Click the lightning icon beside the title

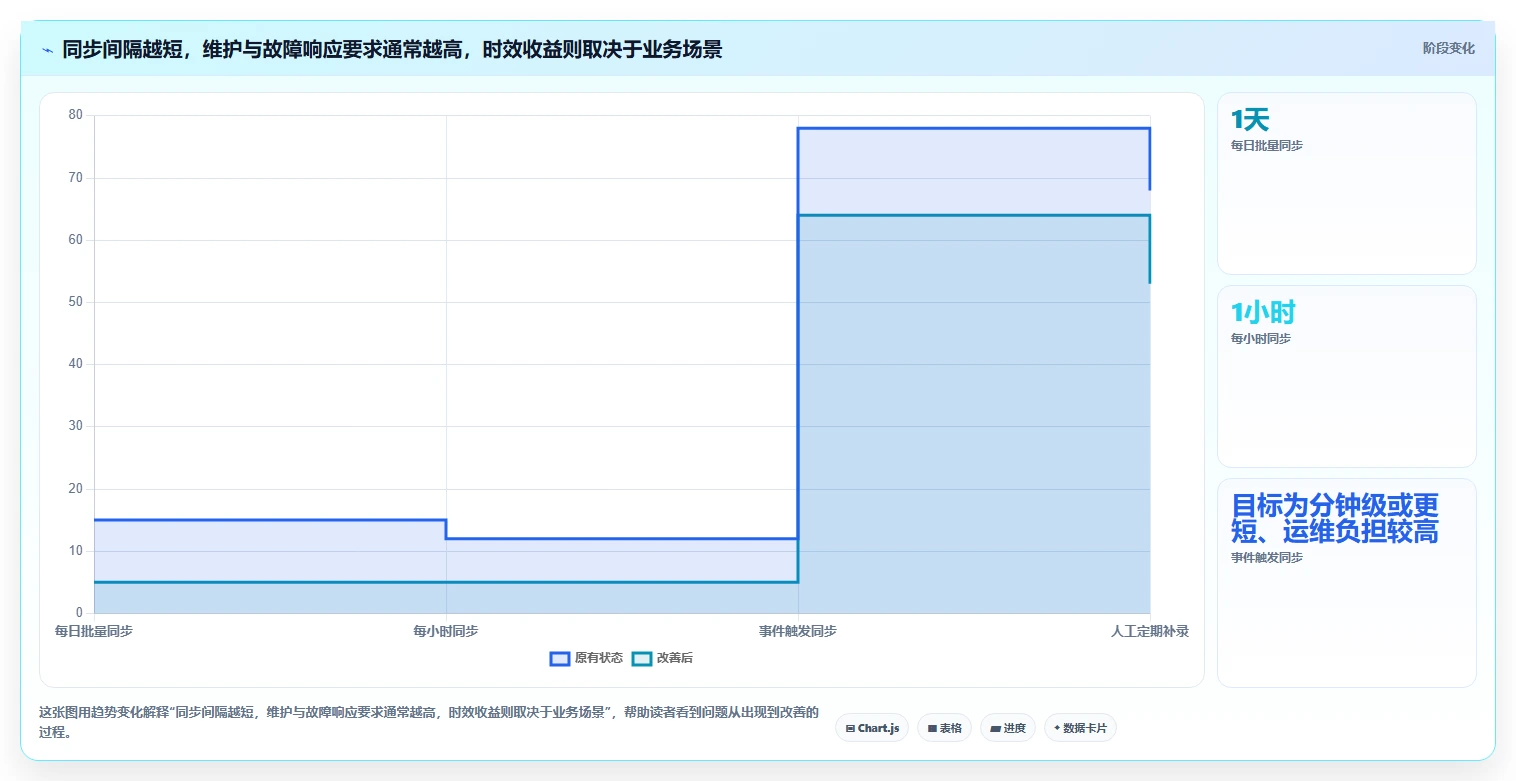47,50
